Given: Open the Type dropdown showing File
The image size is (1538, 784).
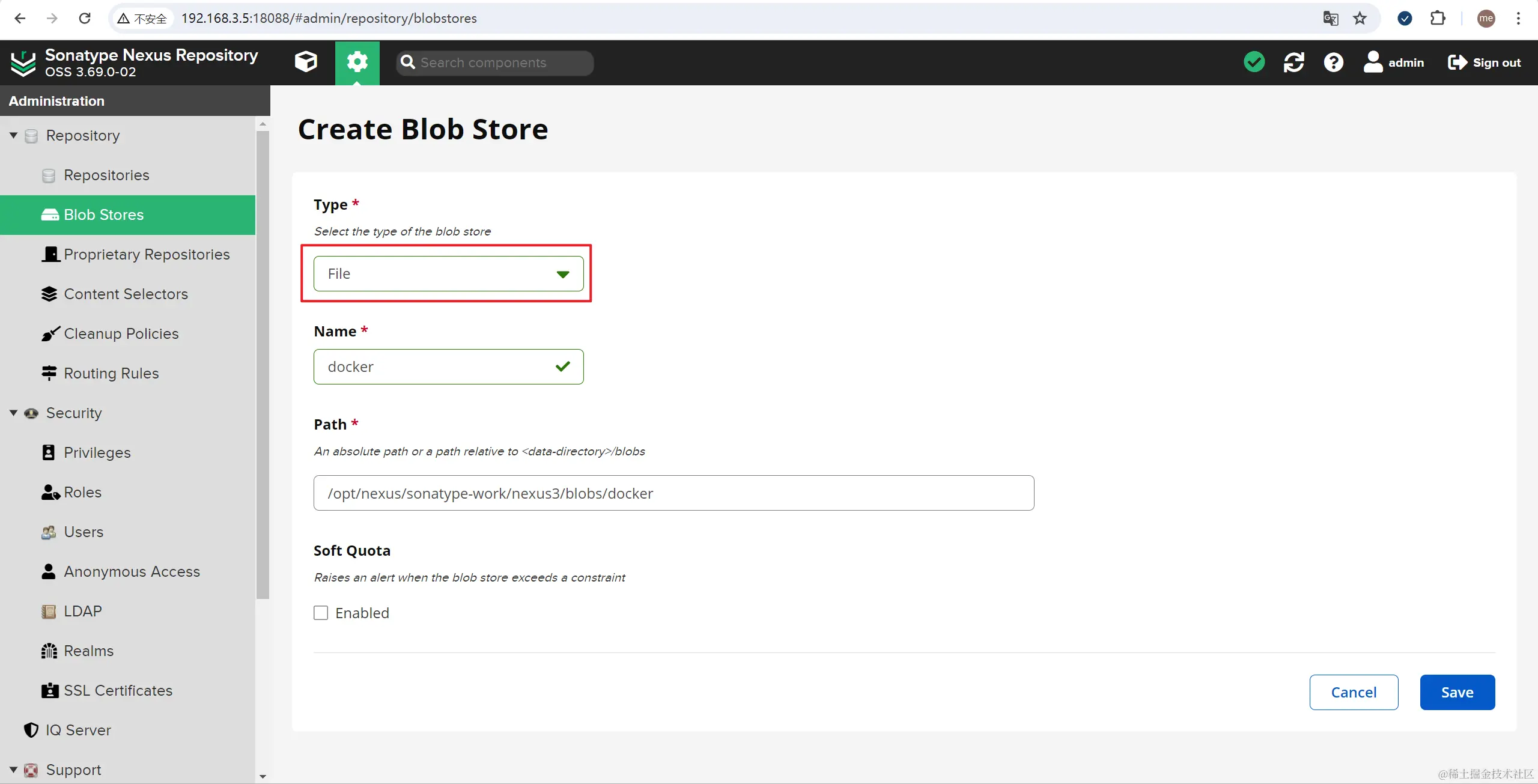Looking at the screenshot, I should tap(448, 274).
